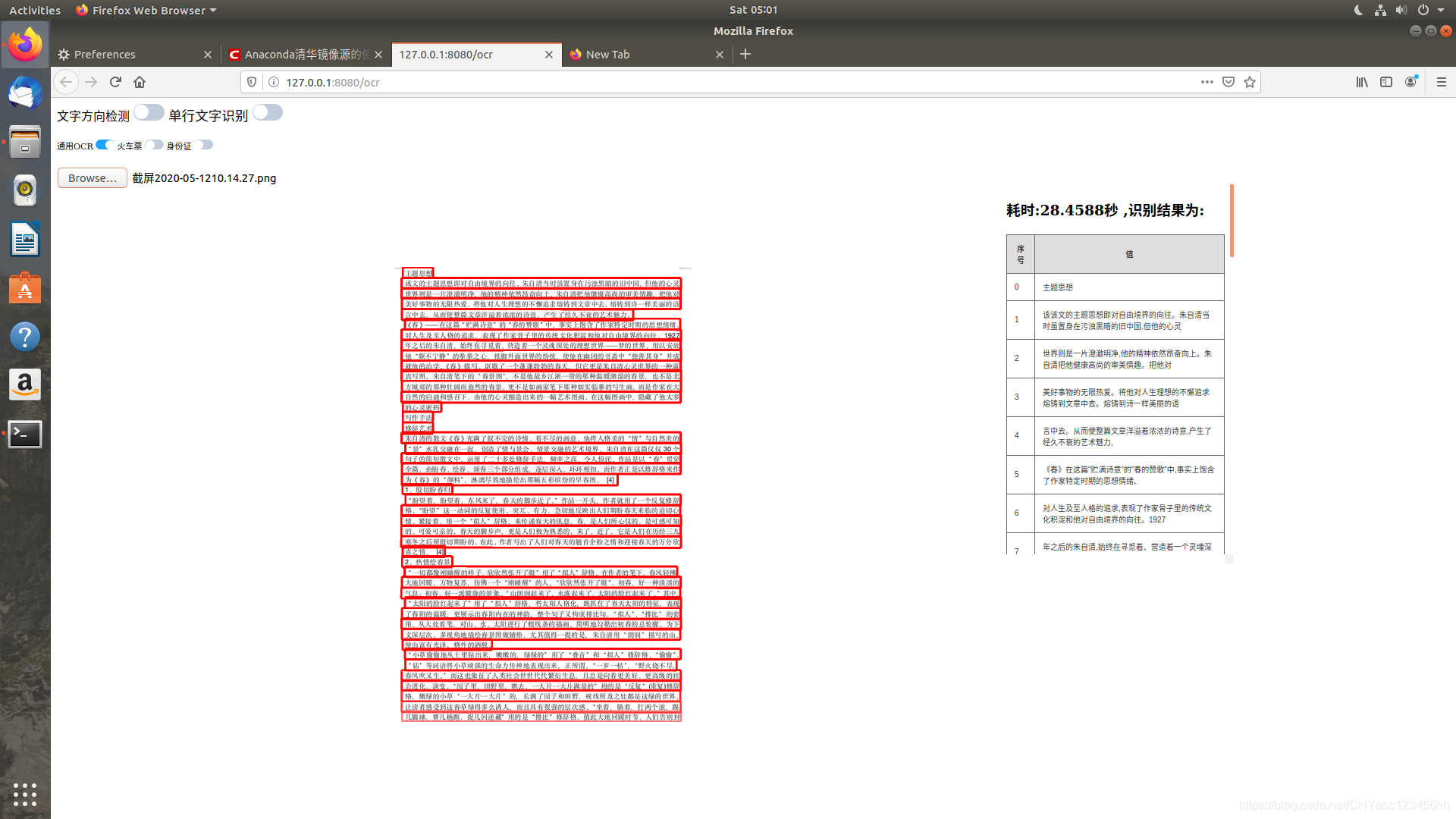The height and width of the screenshot is (819, 1456).
Task: Open Firefox hamburger menu
Action: pyautogui.click(x=1442, y=82)
